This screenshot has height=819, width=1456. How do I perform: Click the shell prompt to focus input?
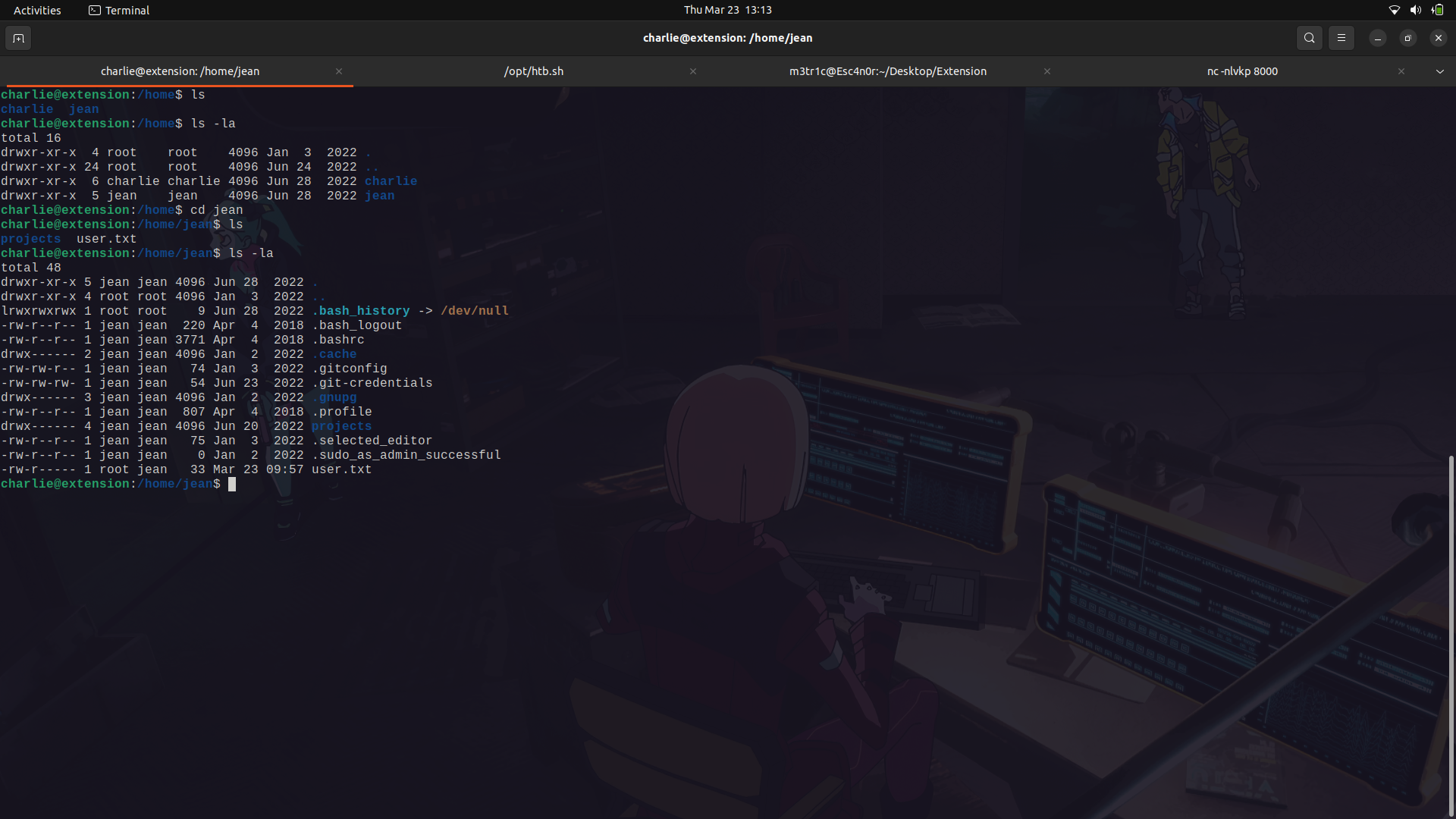233,484
